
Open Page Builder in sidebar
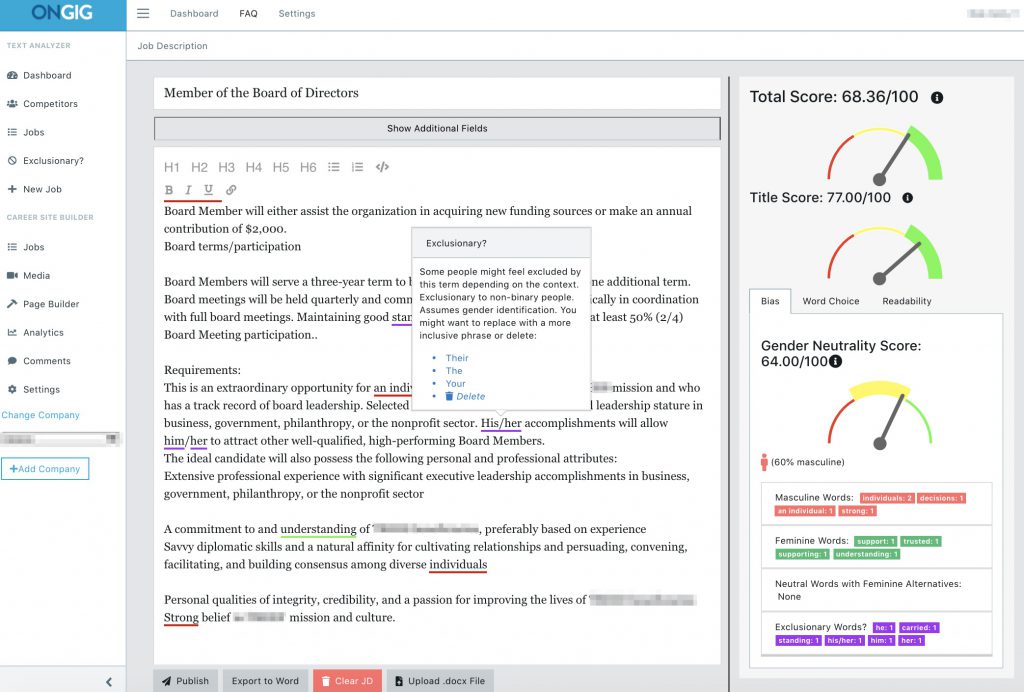click(x=42, y=304)
